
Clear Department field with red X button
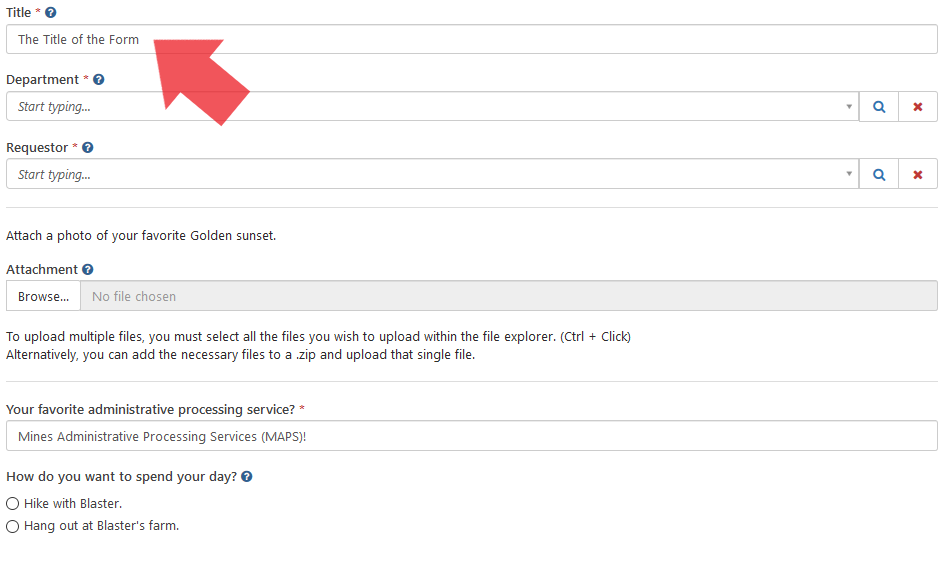coord(918,107)
